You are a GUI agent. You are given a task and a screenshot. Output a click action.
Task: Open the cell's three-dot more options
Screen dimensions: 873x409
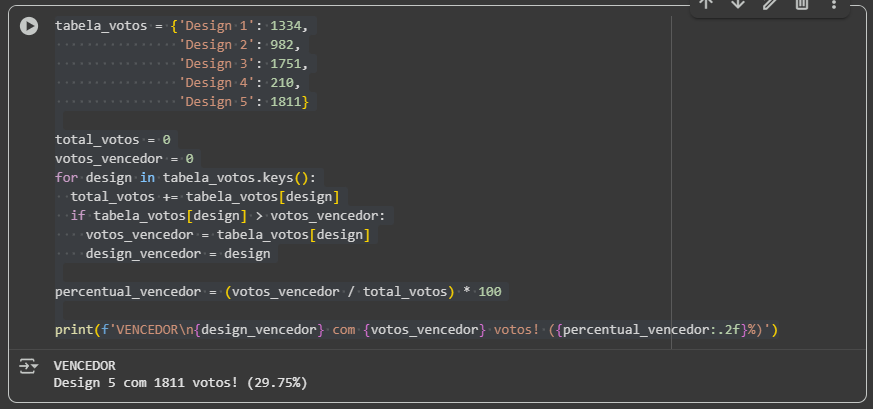[x=834, y=4]
